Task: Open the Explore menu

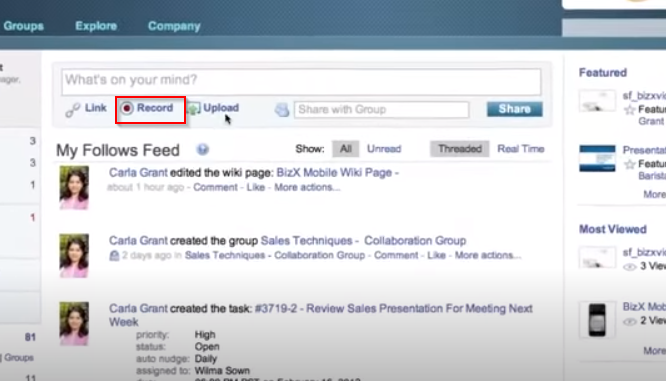Action: click(96, 26)
